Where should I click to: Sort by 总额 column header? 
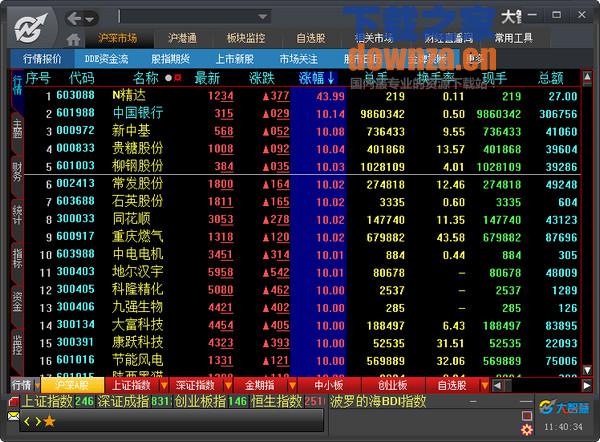coord(551,78)
